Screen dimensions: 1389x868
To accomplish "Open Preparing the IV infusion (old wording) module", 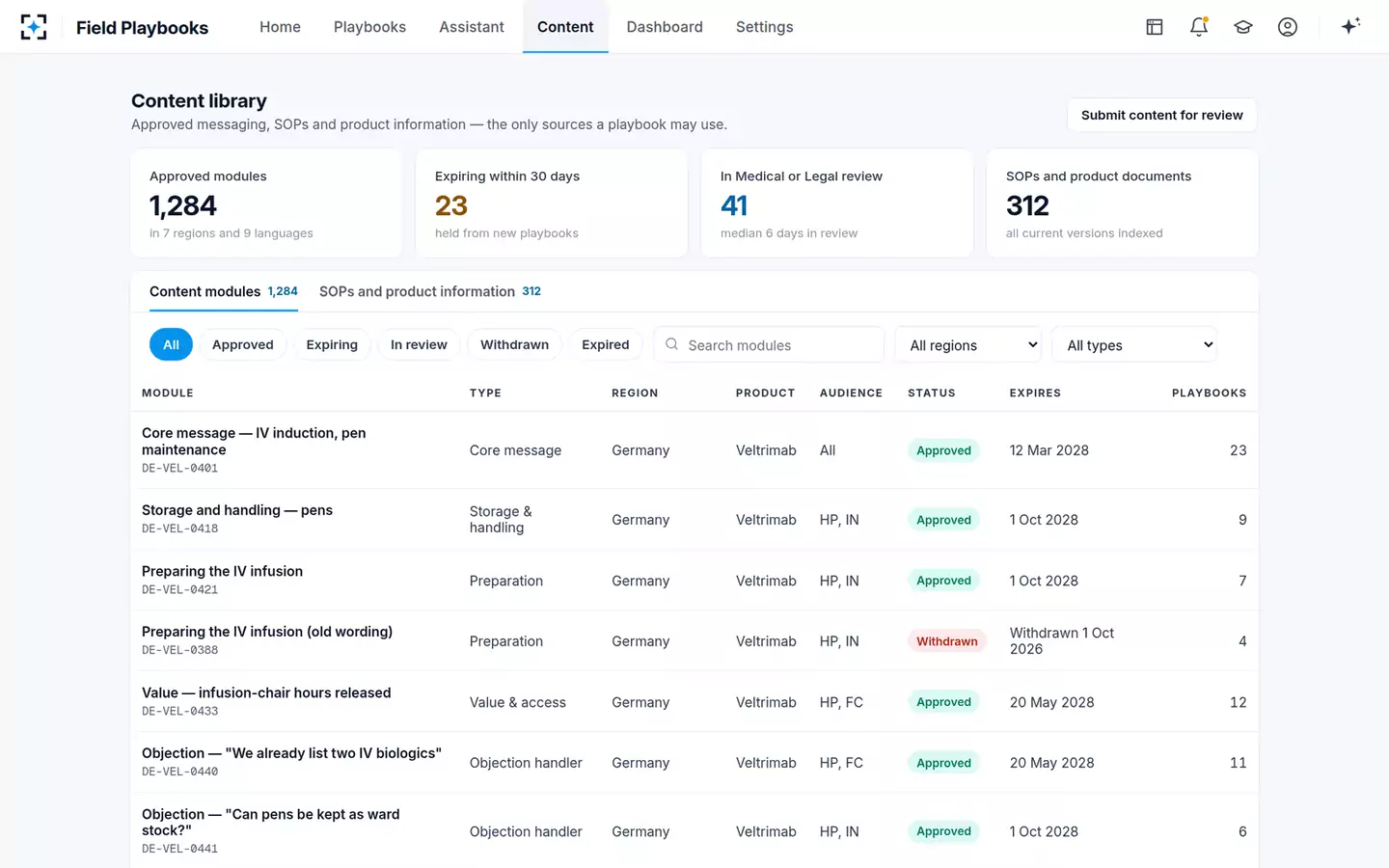I will [x=267, y=632].
